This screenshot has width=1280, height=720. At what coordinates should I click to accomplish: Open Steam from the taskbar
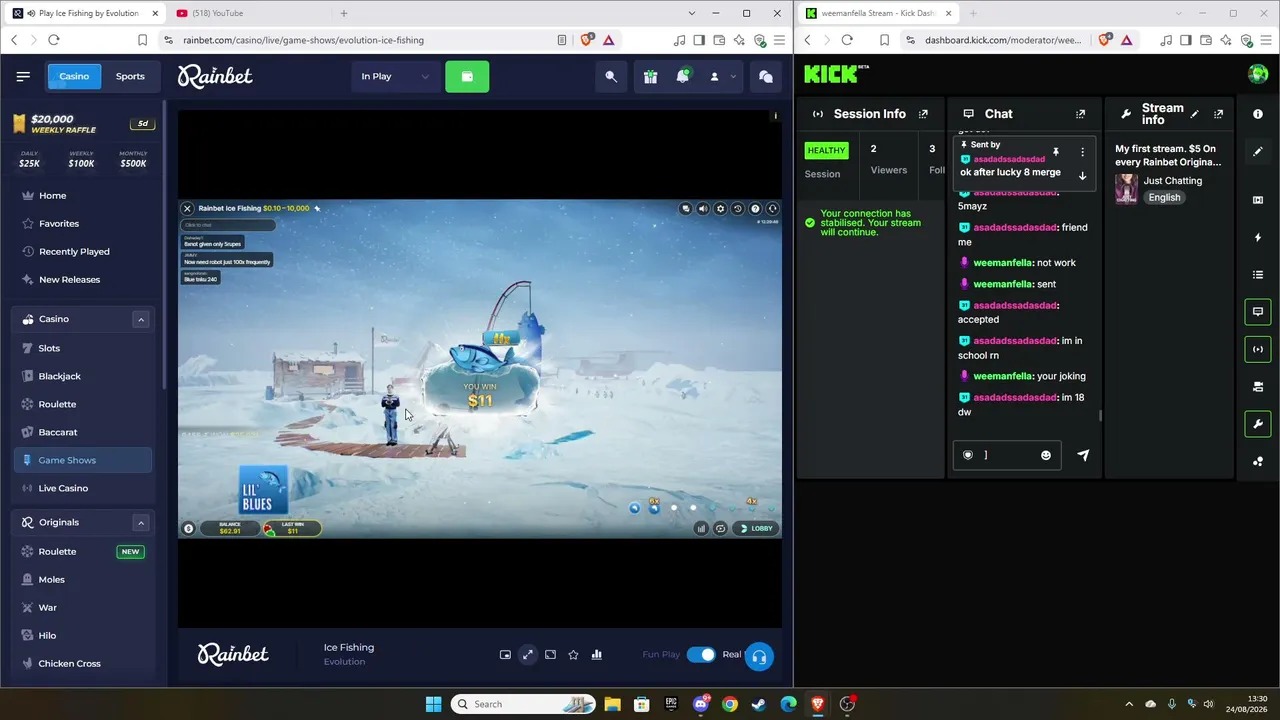click(x=759, y=704)
